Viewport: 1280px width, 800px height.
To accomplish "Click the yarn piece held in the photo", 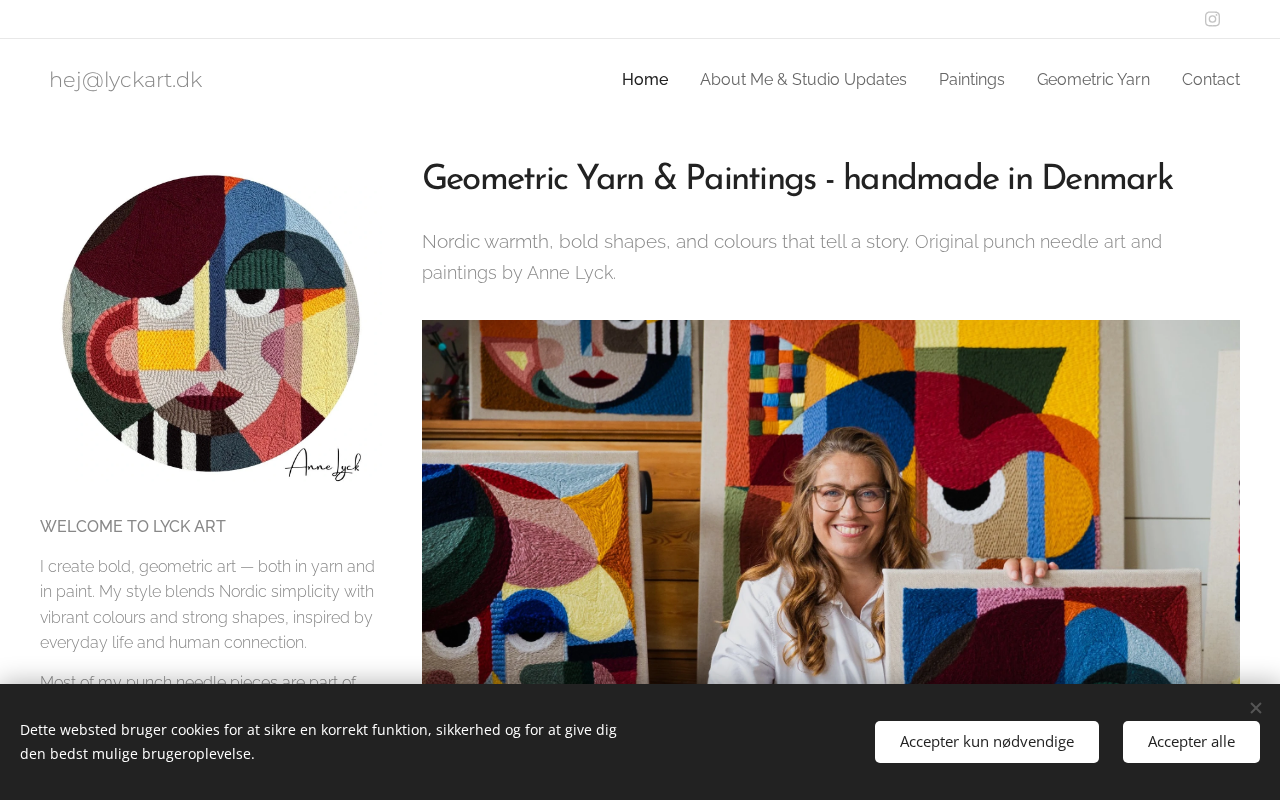I will click(1060, 630).
